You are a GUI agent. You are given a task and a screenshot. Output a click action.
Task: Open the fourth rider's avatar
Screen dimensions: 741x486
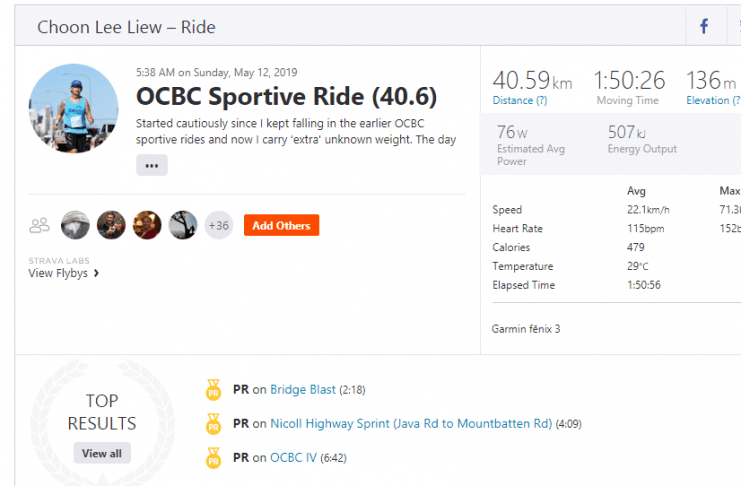[183, 225]
